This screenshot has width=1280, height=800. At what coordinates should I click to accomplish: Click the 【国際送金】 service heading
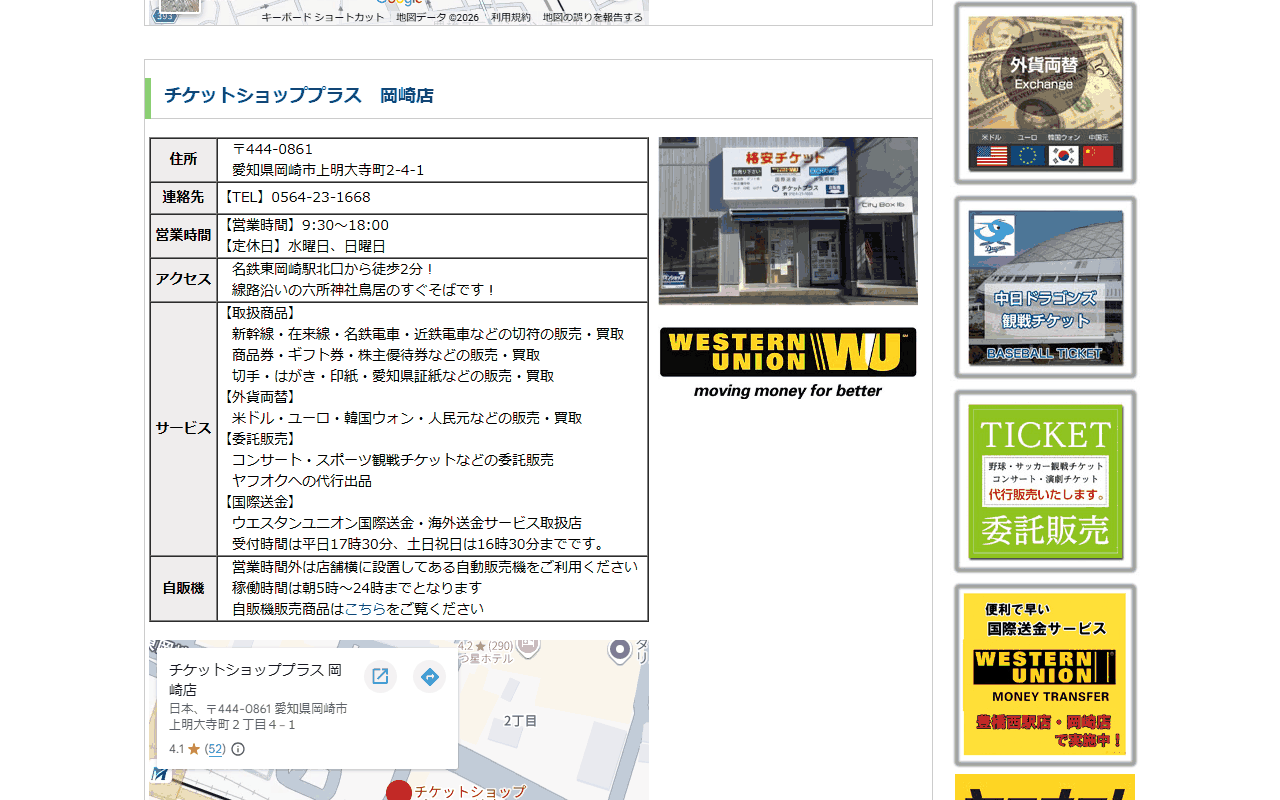[260, 502]
